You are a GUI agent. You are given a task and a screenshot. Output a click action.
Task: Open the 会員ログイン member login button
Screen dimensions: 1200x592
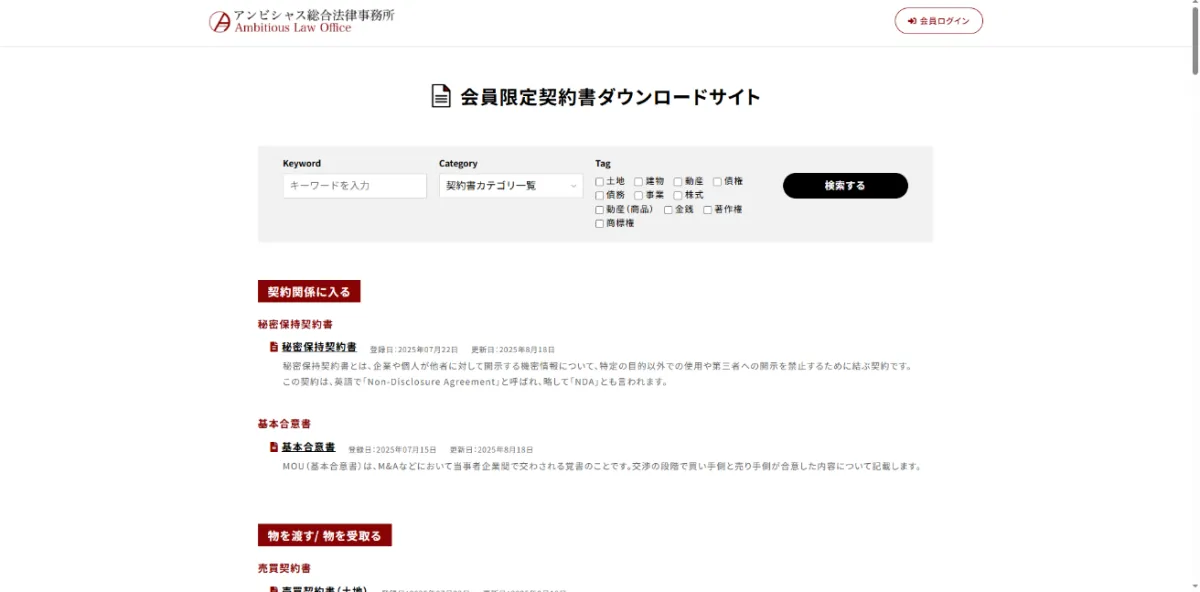pyautogui.click(x=938, y=21)
